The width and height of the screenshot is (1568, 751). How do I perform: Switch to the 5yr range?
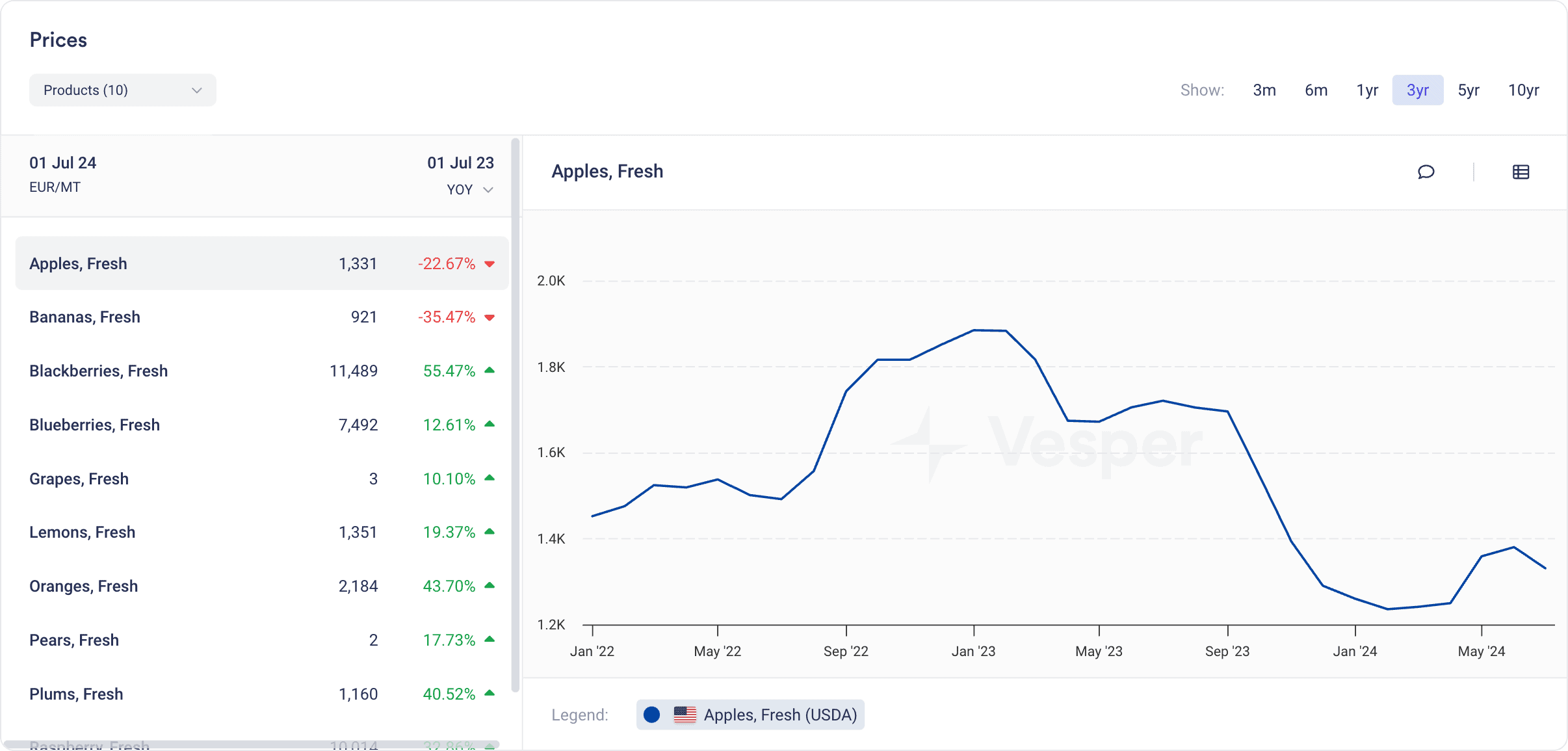click(x=1469, y=90)
